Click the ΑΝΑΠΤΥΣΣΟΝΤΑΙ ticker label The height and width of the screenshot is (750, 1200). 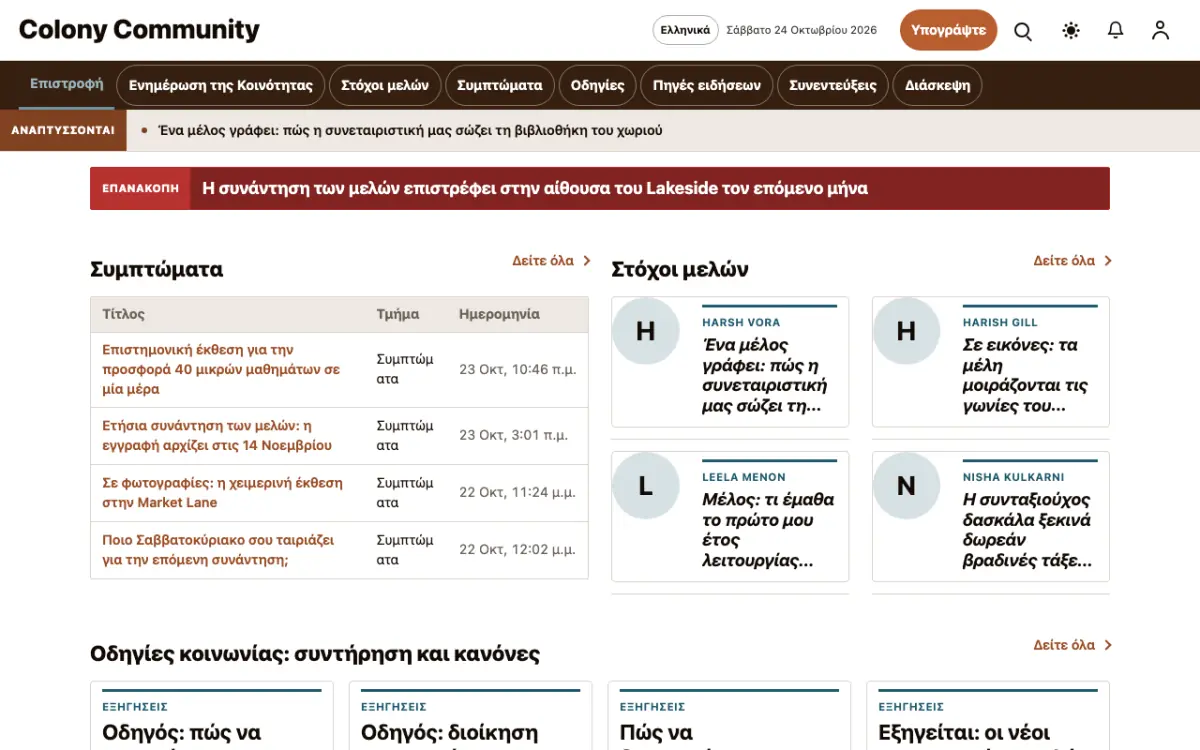(x=63, y=130)
